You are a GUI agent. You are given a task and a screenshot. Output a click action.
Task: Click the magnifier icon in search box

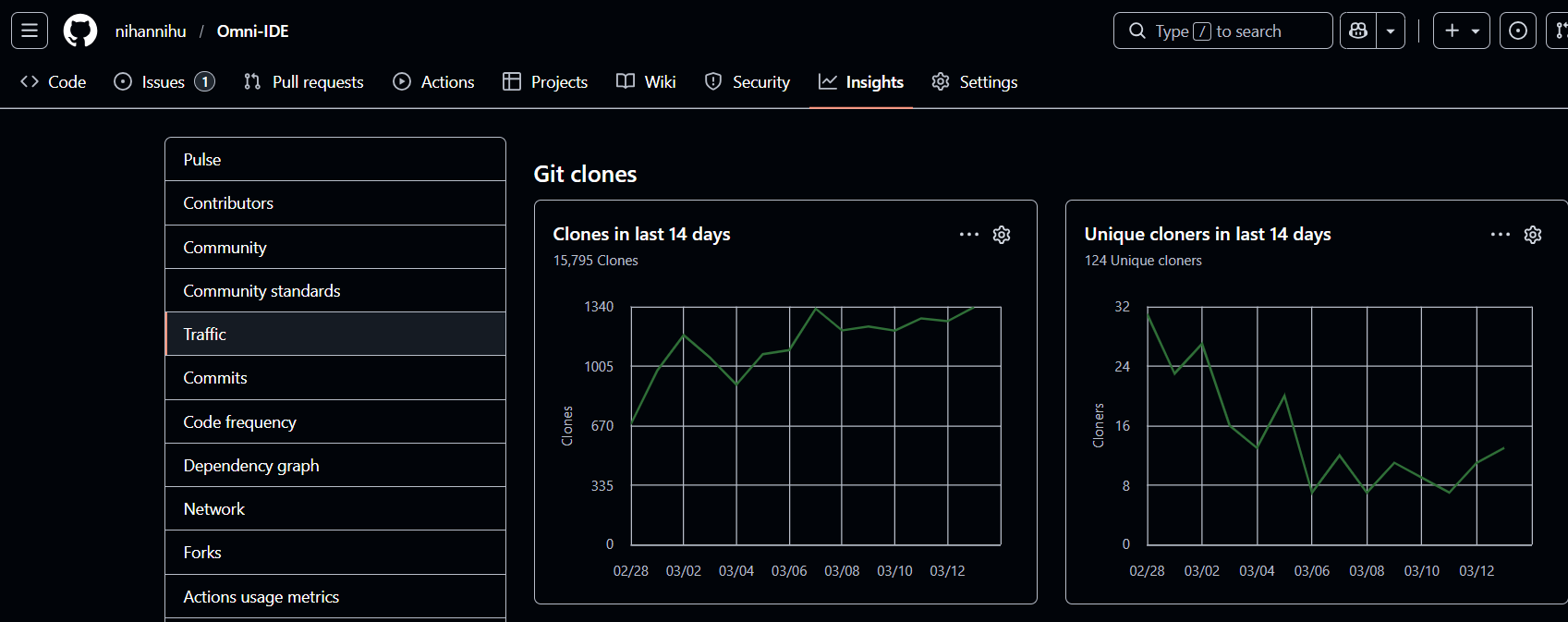click(1137, 30)
